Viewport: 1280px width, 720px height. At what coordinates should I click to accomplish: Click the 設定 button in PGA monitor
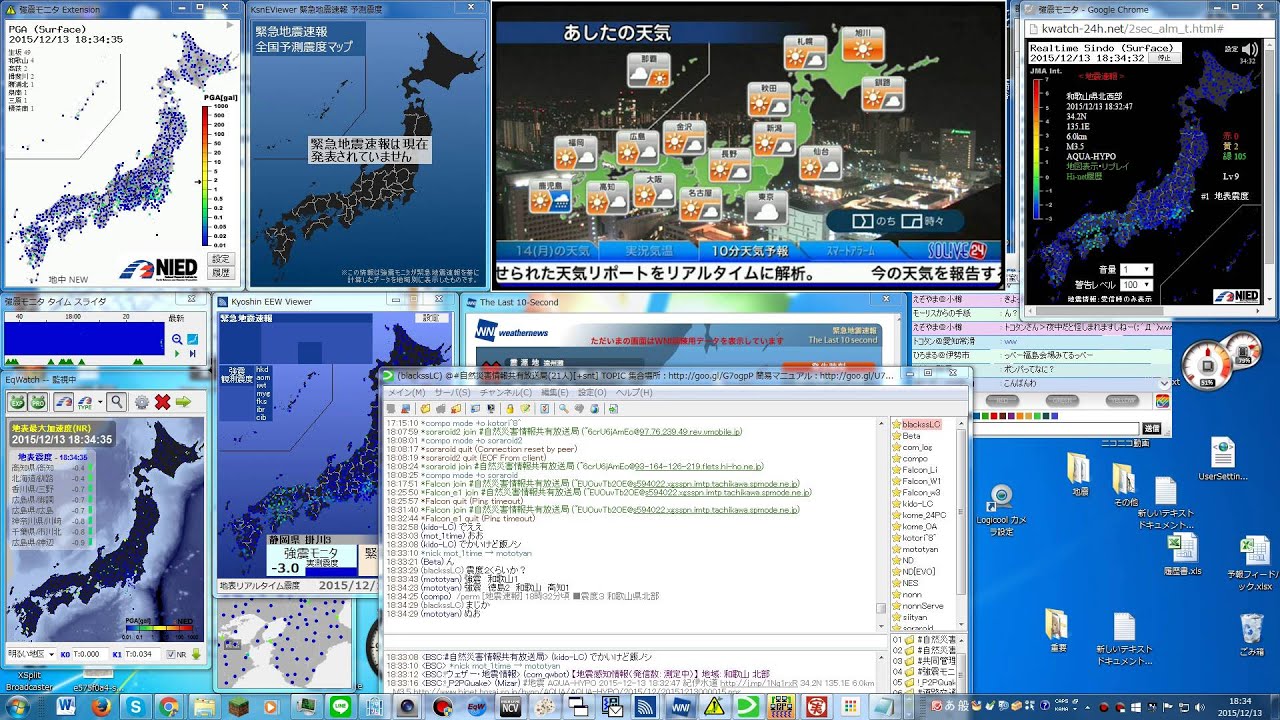pyautogui.click(x=220, y=258)
